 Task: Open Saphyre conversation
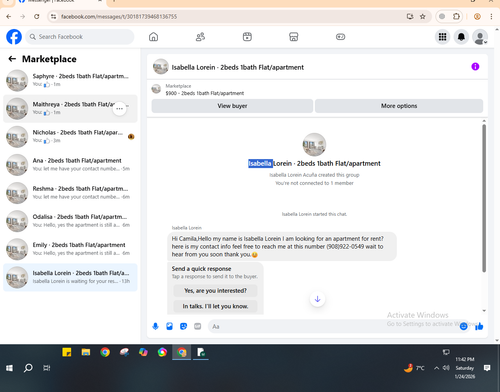click(70, 80)
